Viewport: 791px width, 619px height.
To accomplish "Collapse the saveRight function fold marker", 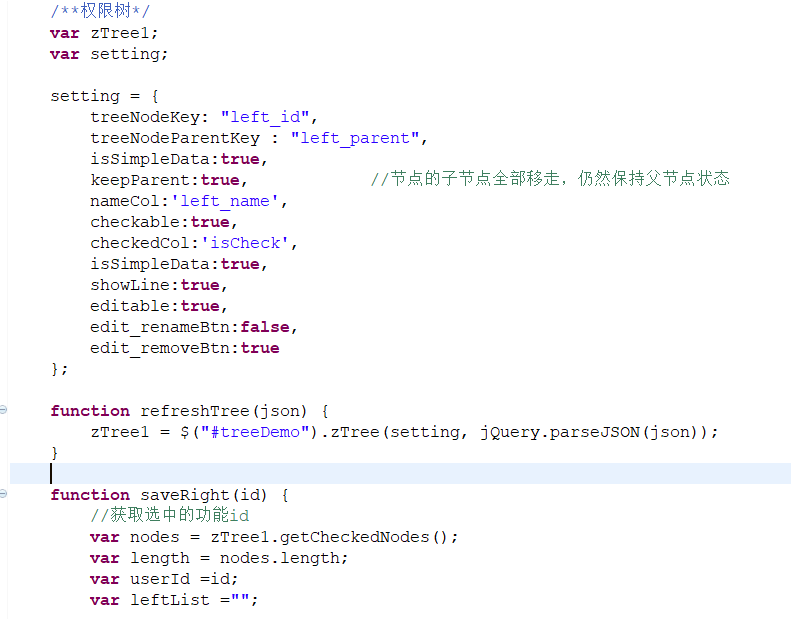I will [x=3, y=493].
